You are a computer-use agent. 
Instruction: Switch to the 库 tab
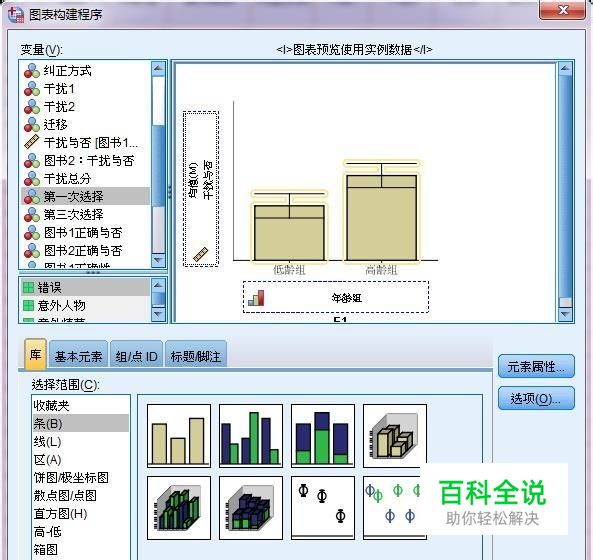[x=35, y=354]
